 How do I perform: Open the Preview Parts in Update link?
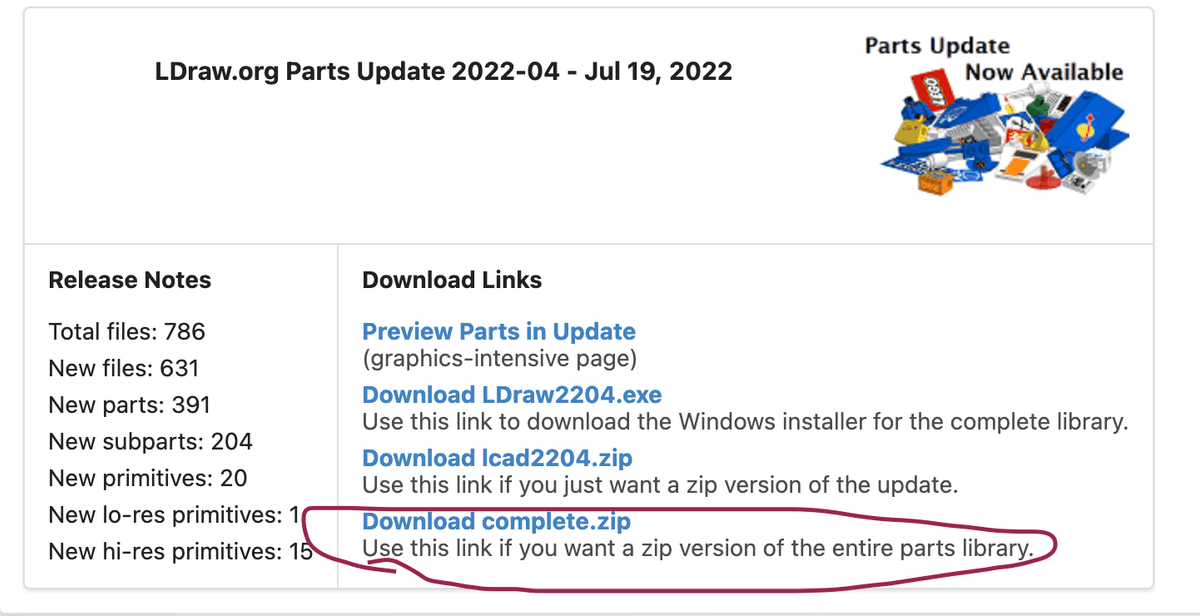coord(498,332)
